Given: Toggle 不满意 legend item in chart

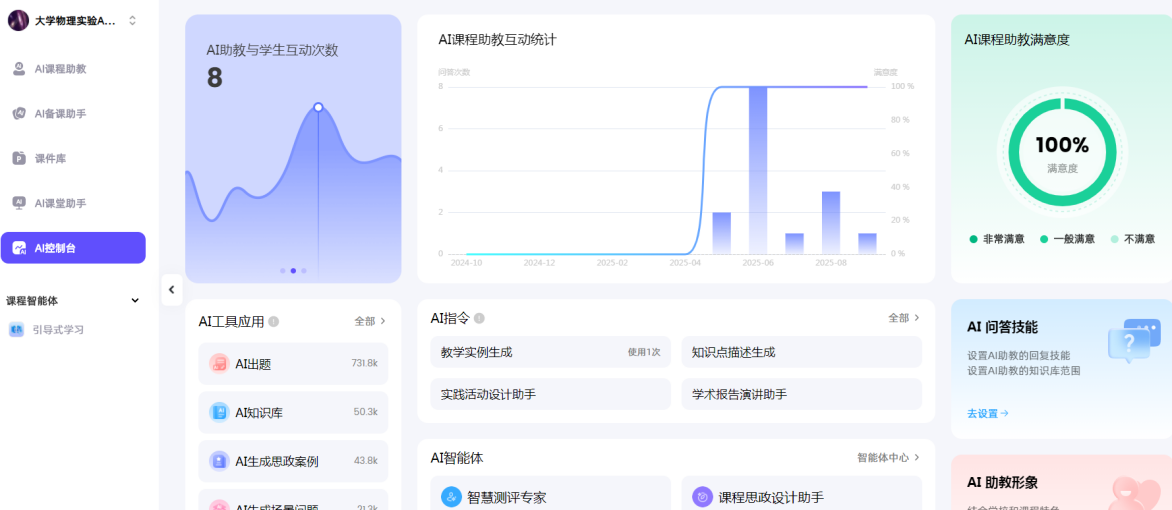Looking at the screenshot, I should (x=1132, y=239).
